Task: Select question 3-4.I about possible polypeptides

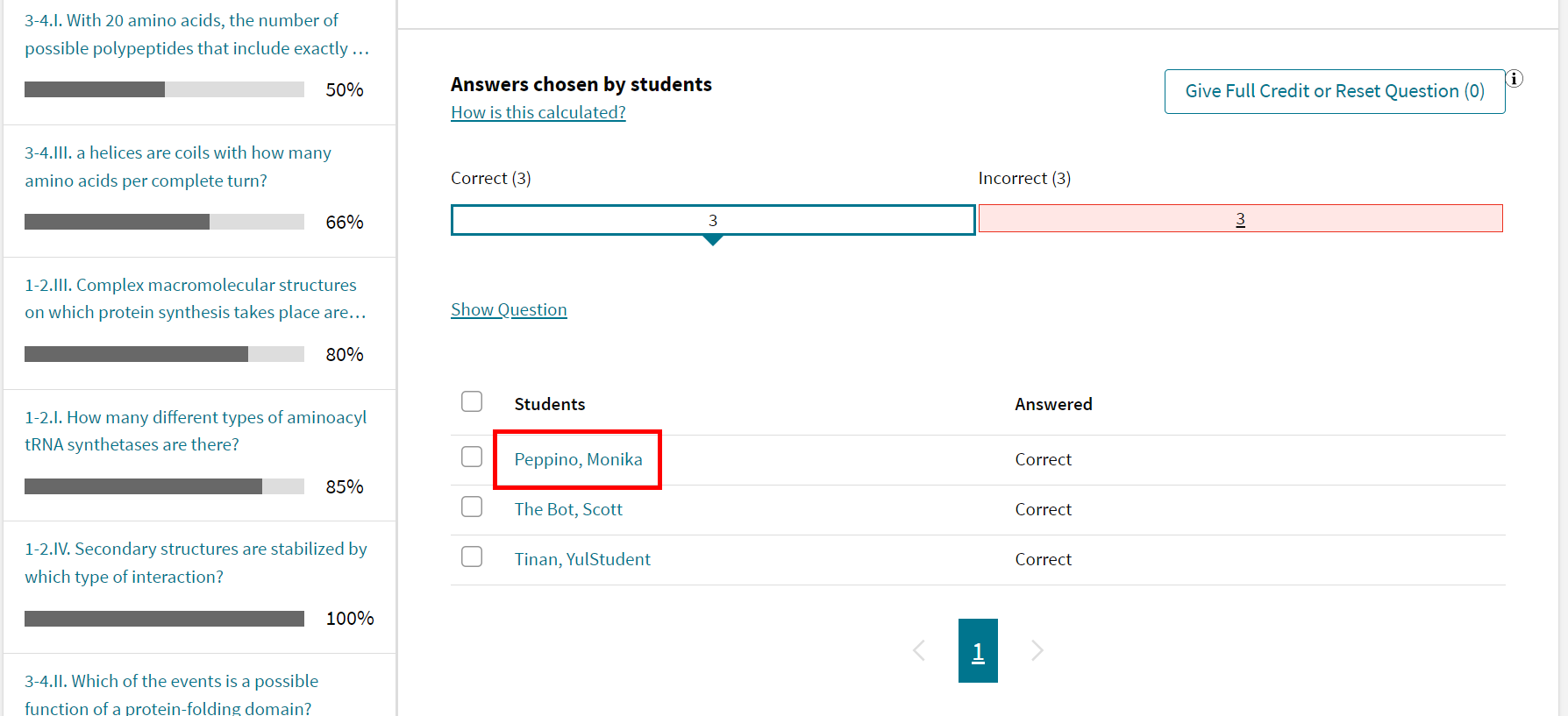Action: tap(195, 34)
